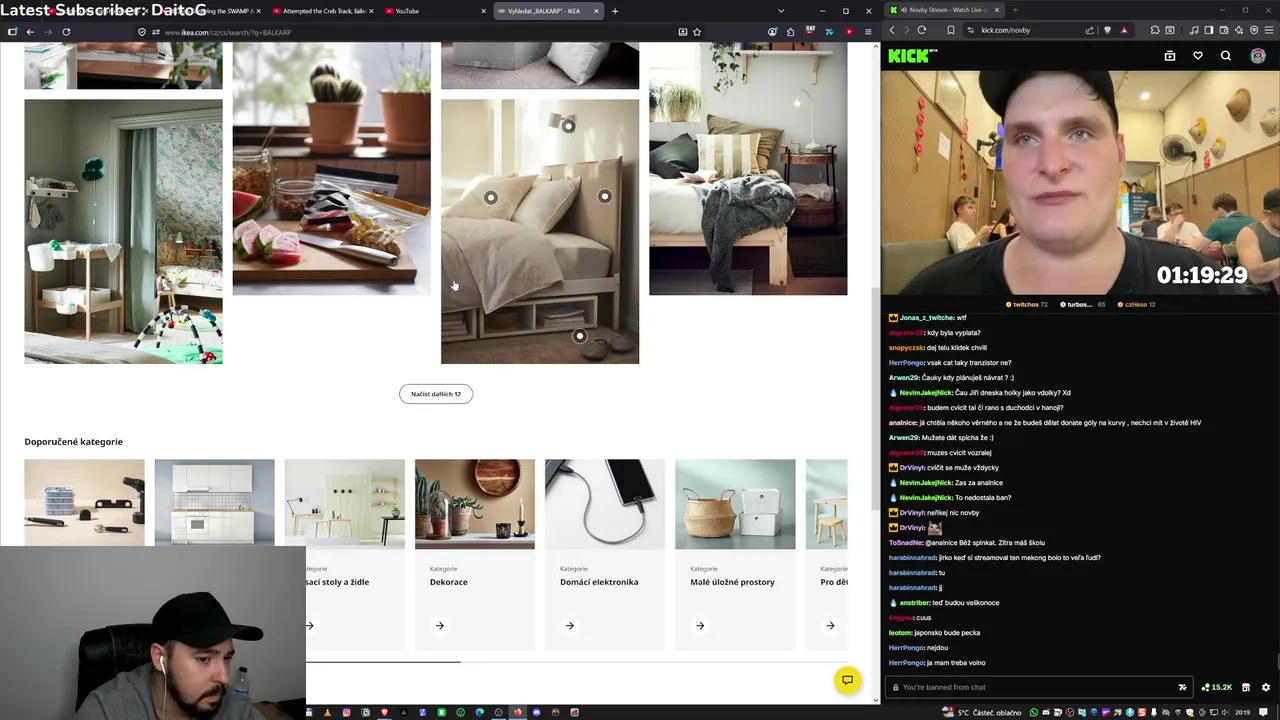The height and width of the screenshot is (720, 1280).
Task: Open the Kick search magnifier icon
Action: [1226, 56]
